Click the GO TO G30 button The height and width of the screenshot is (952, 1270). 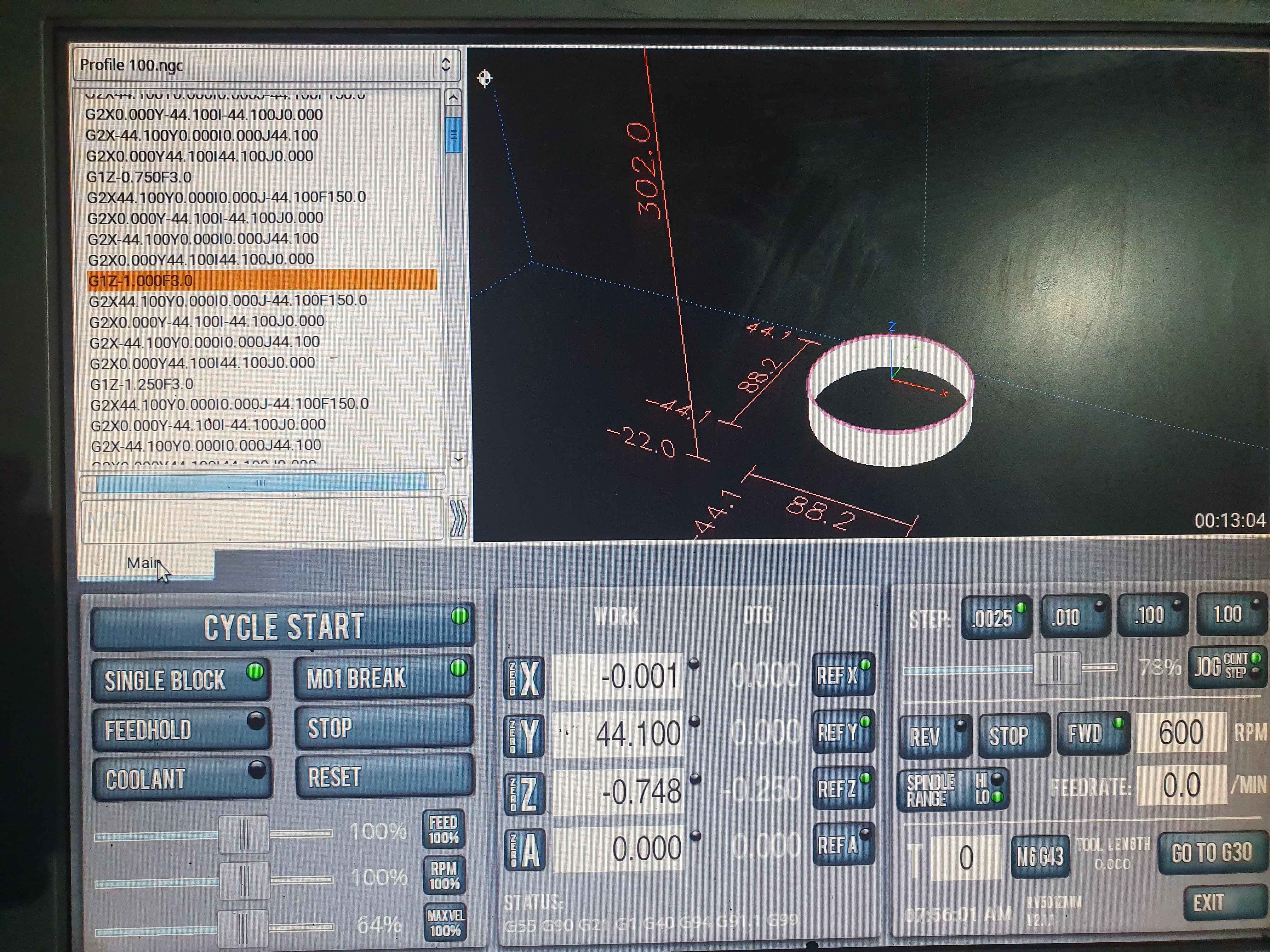[1211, 853]
